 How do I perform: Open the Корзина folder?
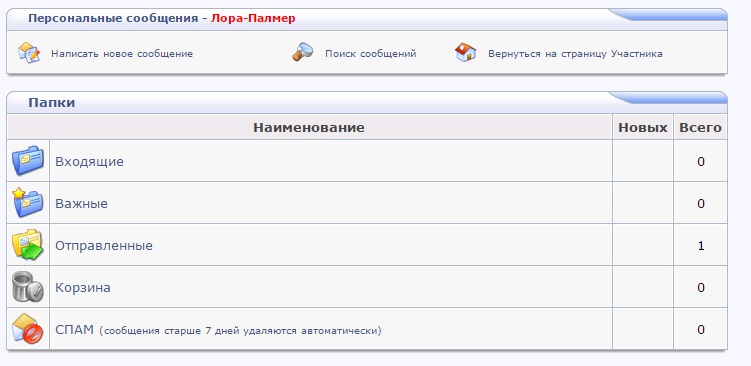[x=83, y=287]
